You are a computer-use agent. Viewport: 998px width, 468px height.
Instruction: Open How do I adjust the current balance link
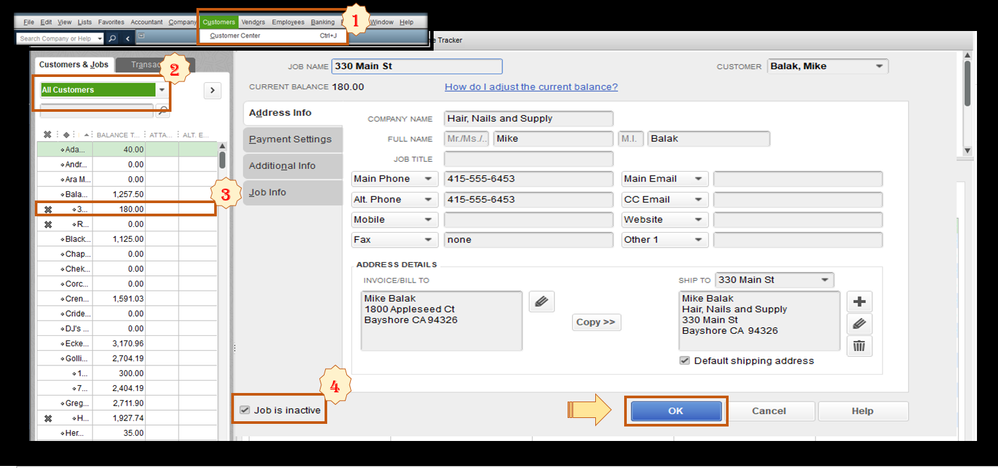(x=531, y=87)
